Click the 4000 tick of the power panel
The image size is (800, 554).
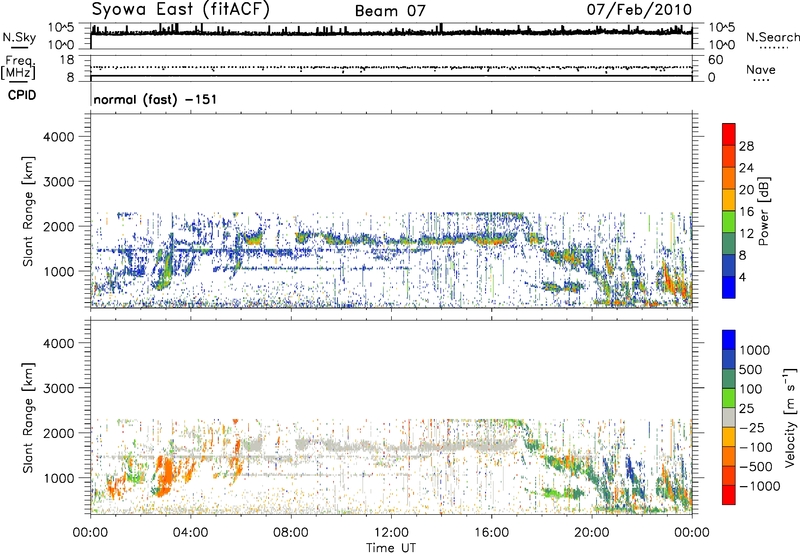coord(59,137)
